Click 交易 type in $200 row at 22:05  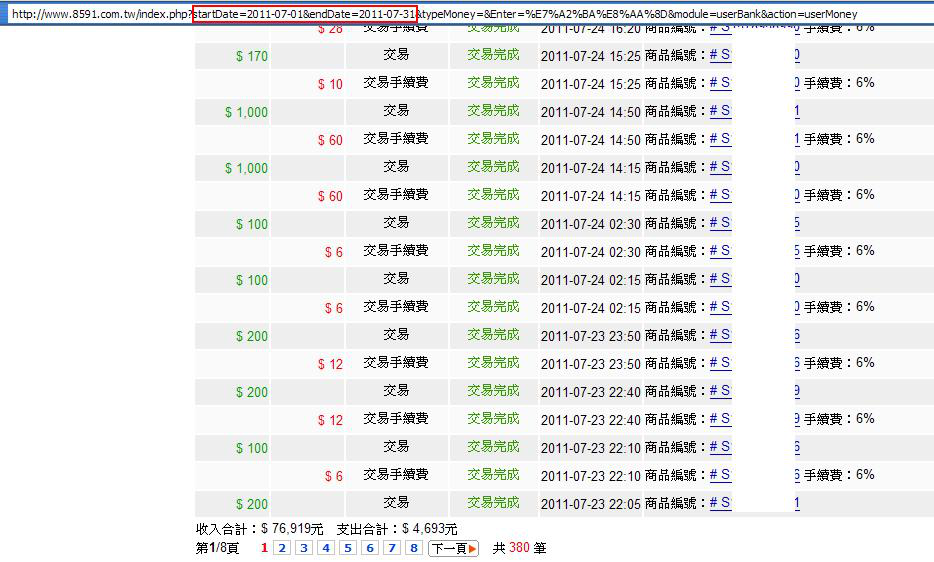(396, 502)
